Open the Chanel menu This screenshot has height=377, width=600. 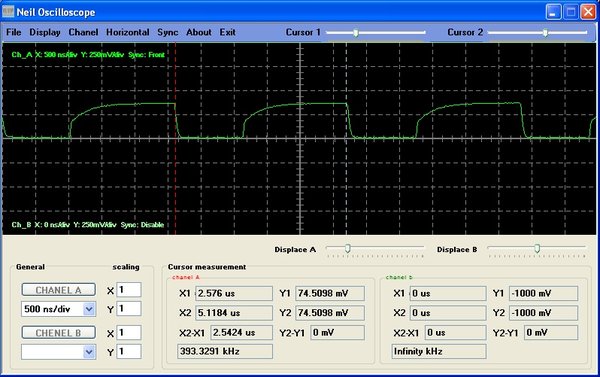coord(83,32)
